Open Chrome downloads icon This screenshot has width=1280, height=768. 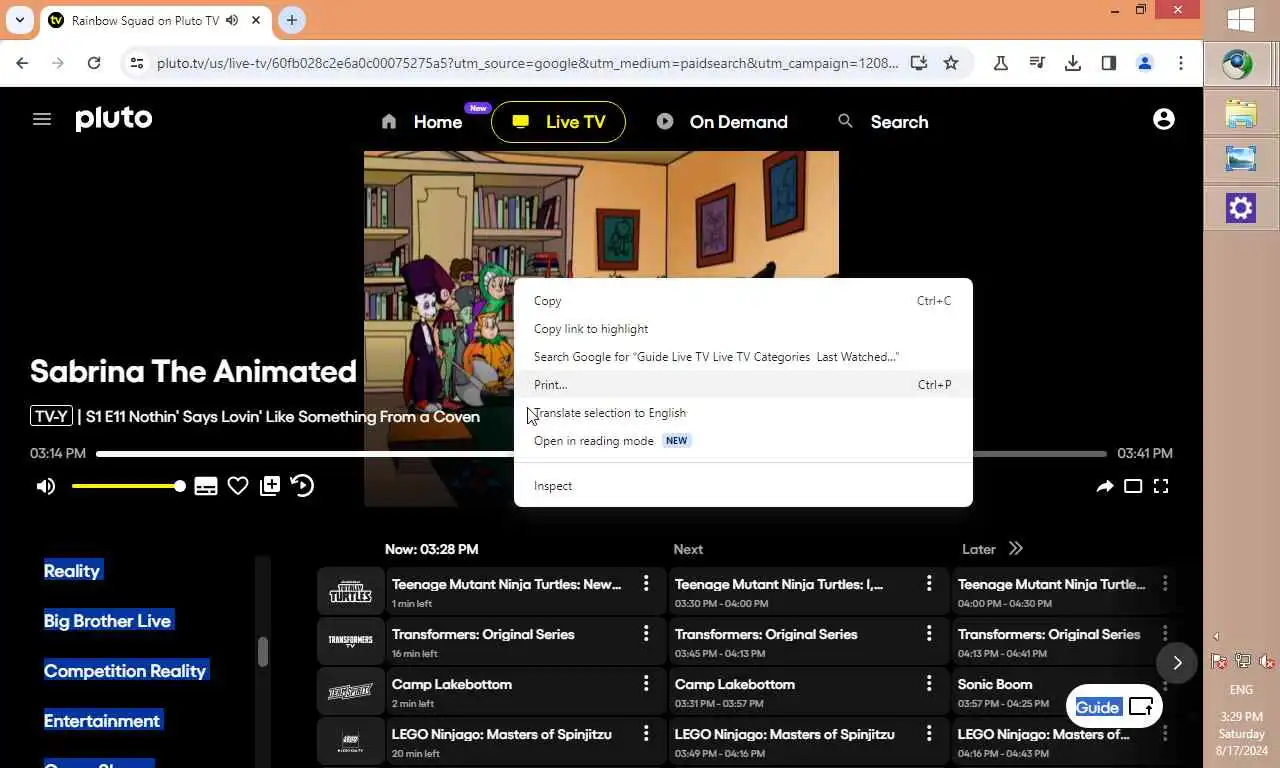[1073, 63]
